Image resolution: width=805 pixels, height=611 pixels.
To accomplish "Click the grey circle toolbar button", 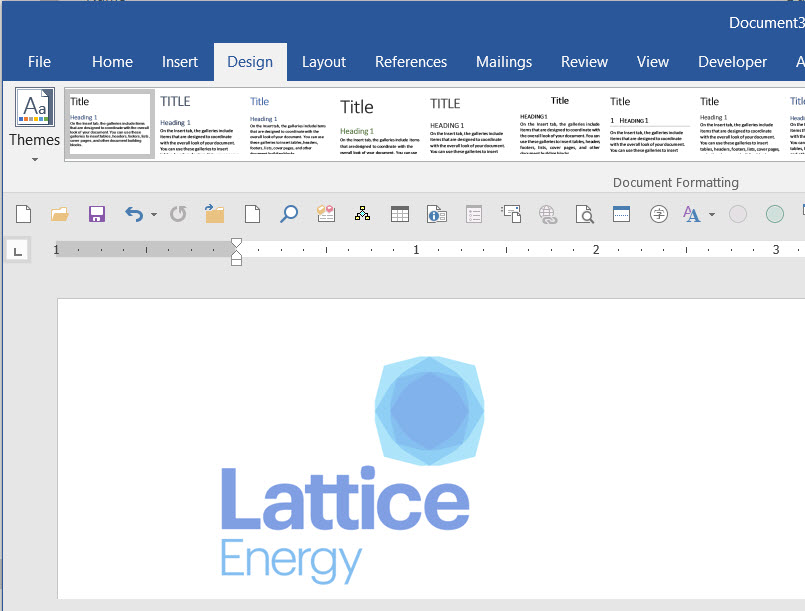I will [x=738, y=214].
